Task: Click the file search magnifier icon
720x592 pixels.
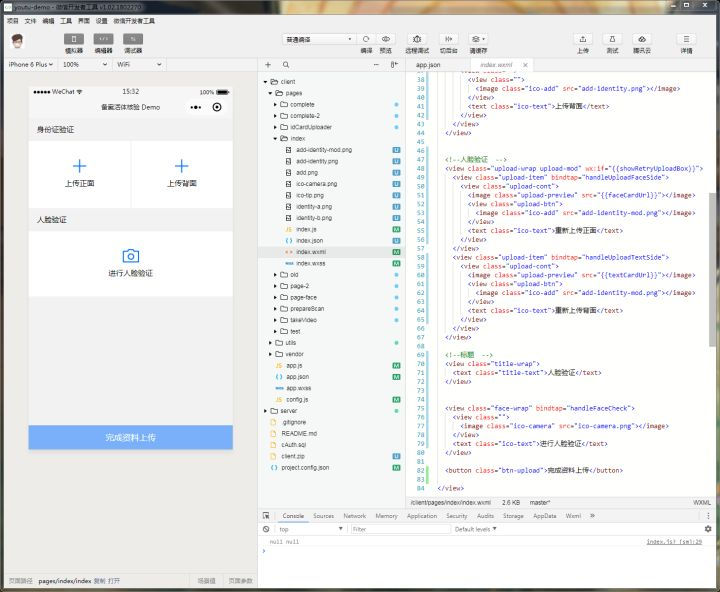Action: point(286,65)
